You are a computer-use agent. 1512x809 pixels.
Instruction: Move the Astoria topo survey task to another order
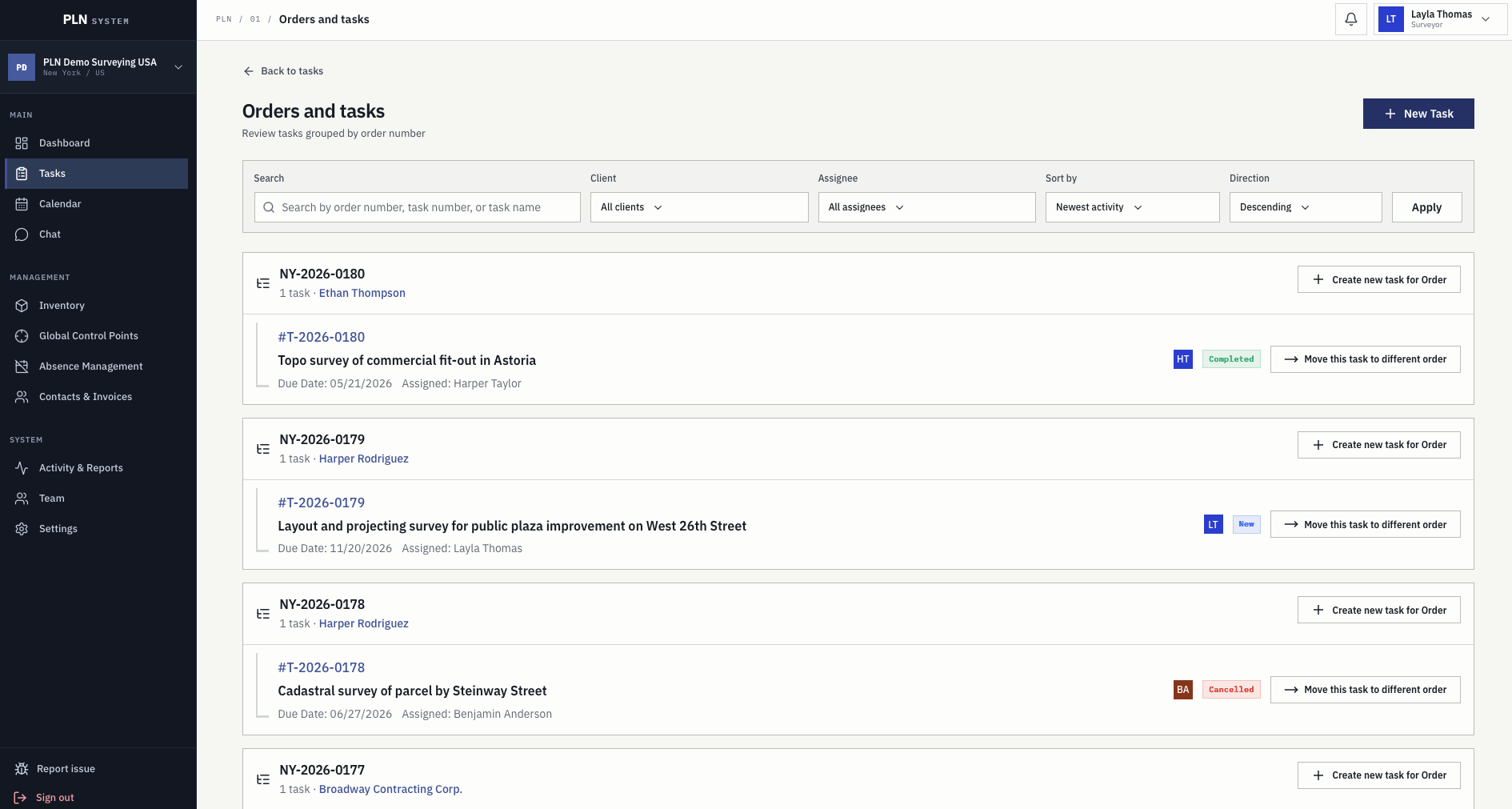pyautogui.click(x=1365, y=359)
